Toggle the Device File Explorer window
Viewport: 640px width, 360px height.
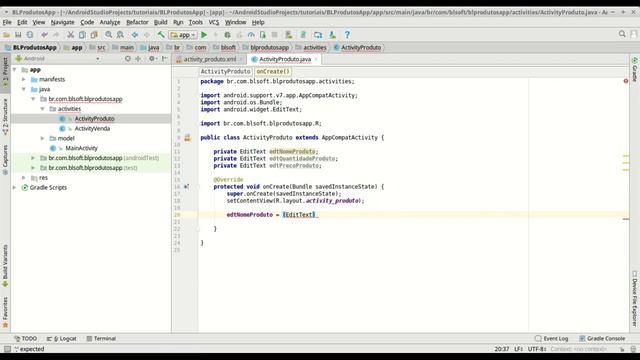[x=635, y=298]
